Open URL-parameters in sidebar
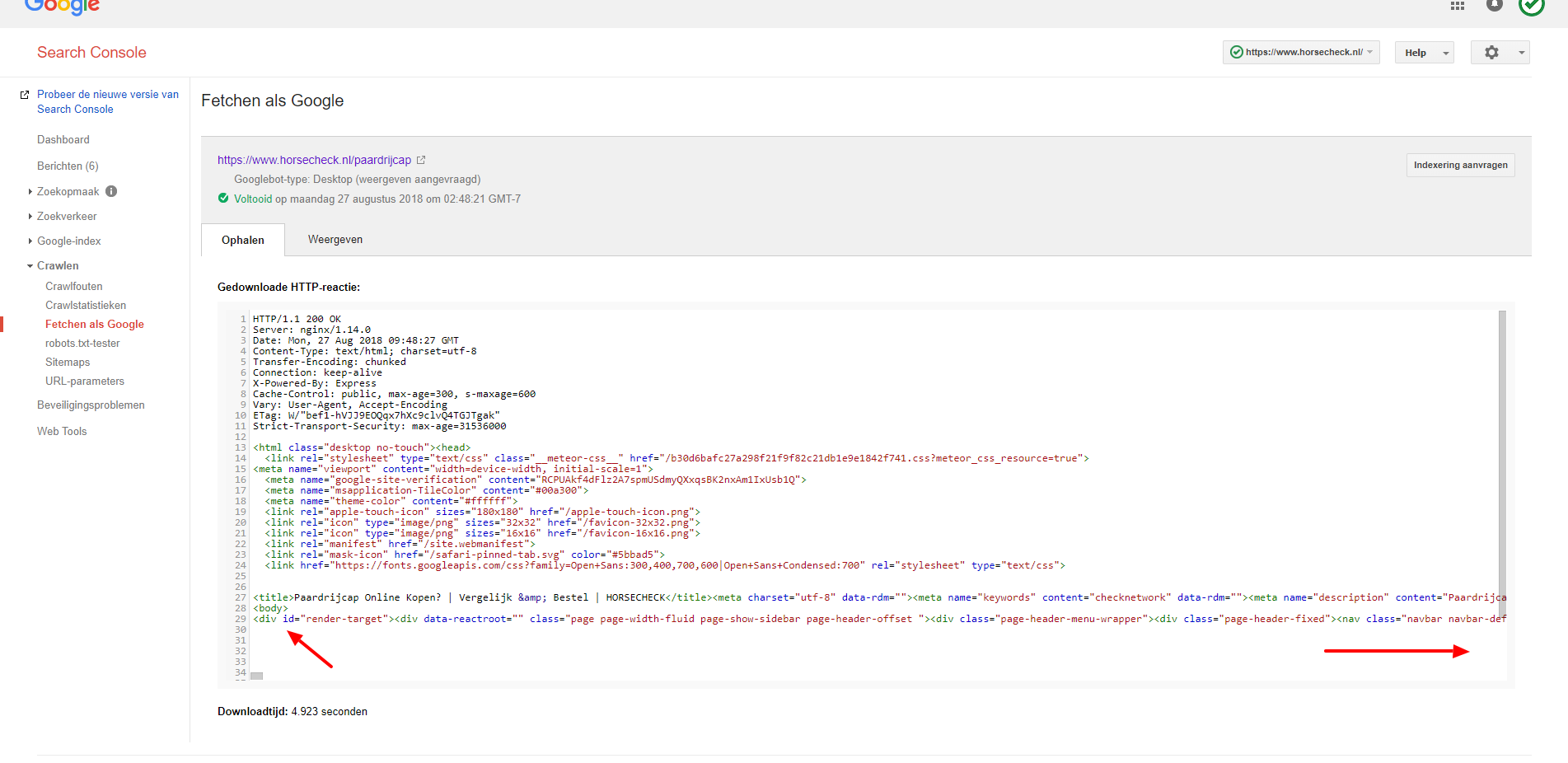 pos(85,381)
